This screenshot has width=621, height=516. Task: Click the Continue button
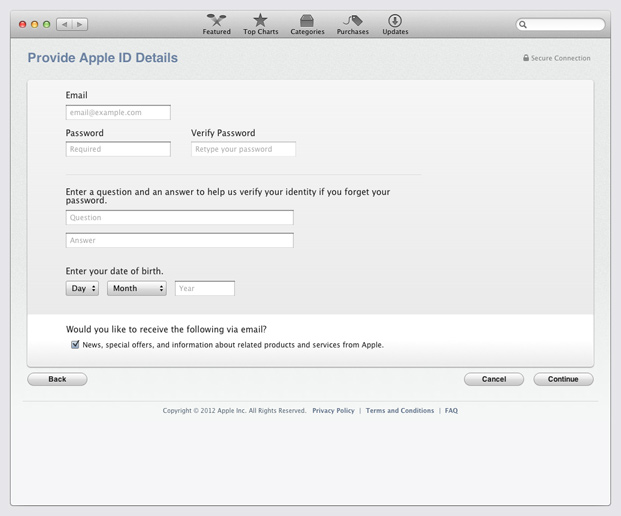tap(563, 379)
